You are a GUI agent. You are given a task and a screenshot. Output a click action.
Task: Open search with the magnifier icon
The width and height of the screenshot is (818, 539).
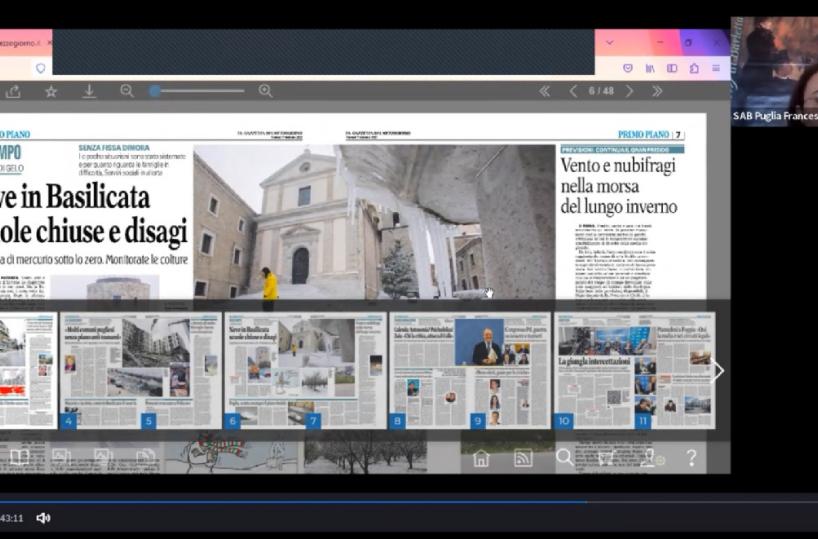pos(564,457)
